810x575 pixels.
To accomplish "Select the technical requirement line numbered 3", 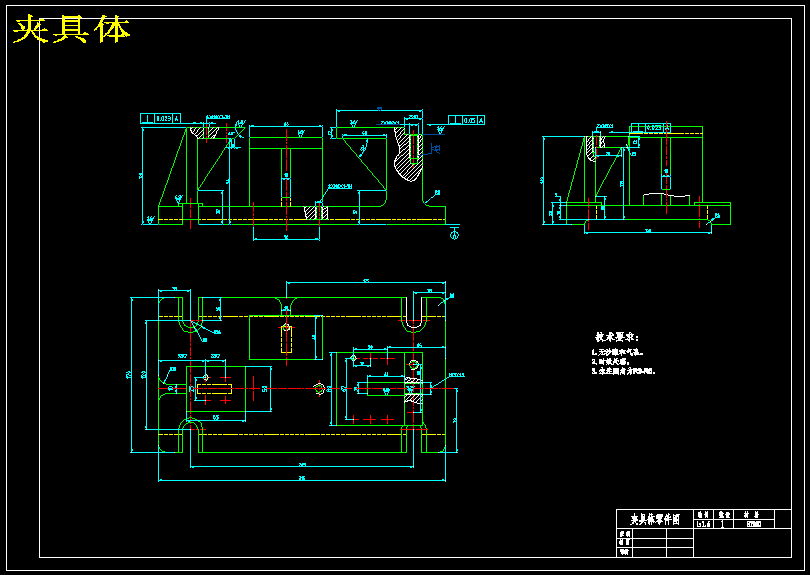I will coord(624,371).
